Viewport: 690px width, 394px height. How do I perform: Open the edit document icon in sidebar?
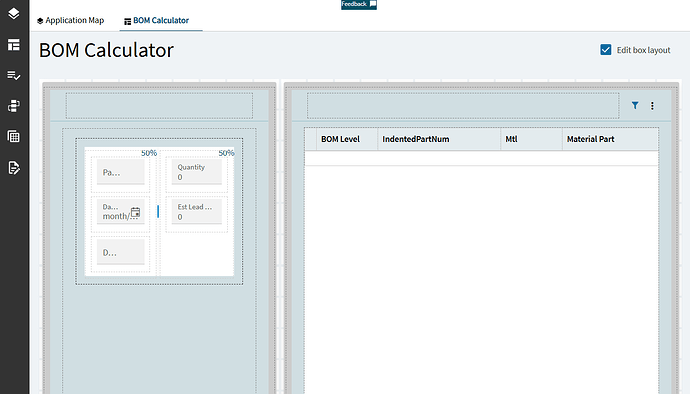(14, 168)
